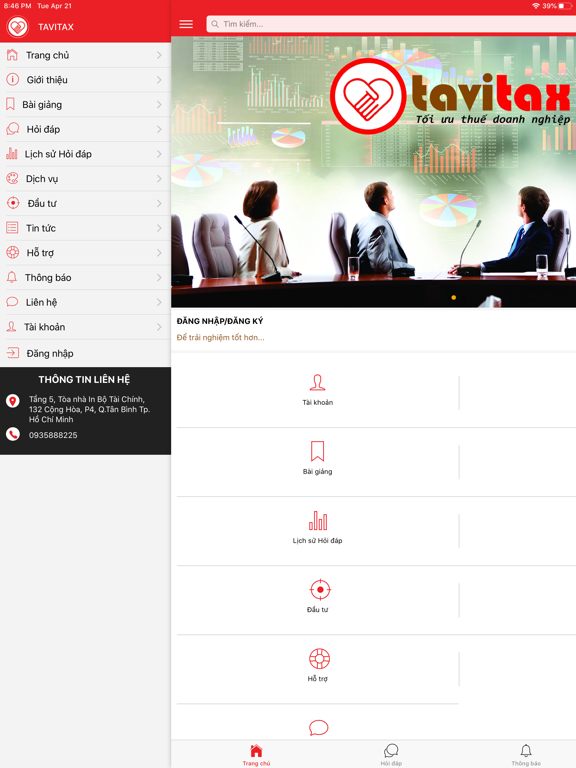Image resolution: width=576 pixels, height=768 pixels.
Task: Open Bài giảng bookmark tile in main grid
Action: pyautogui.click(x=317, y=458)
